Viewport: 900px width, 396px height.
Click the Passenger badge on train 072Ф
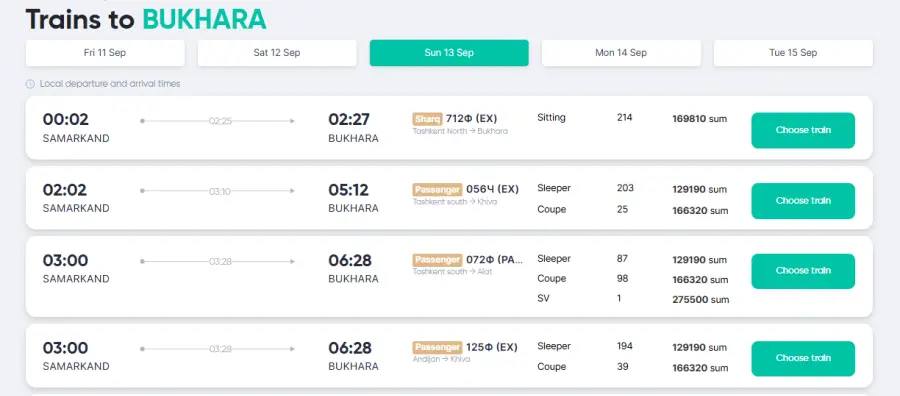[x=437, y=260]
